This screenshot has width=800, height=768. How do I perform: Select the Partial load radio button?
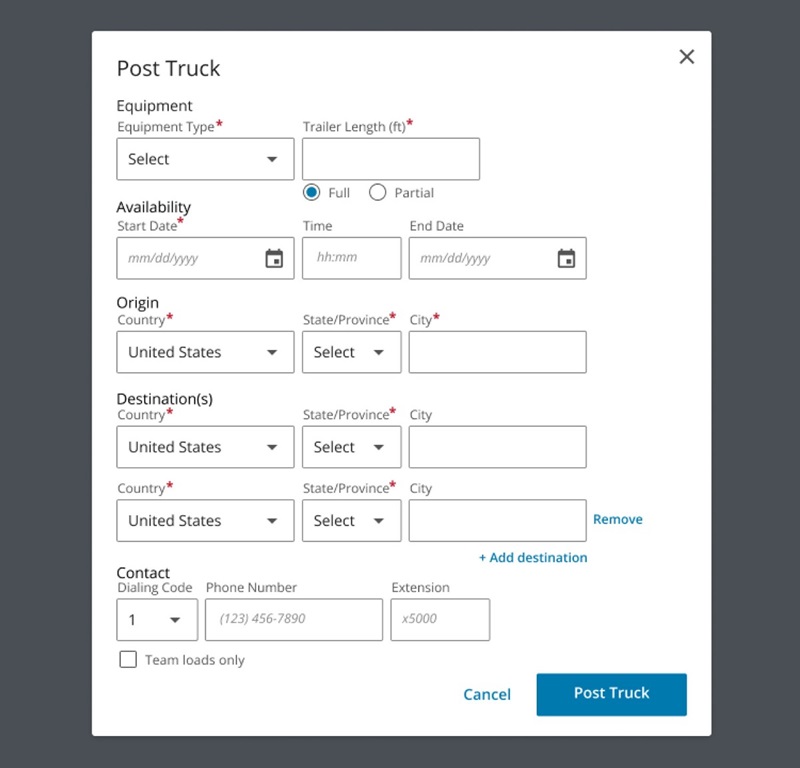378,192
